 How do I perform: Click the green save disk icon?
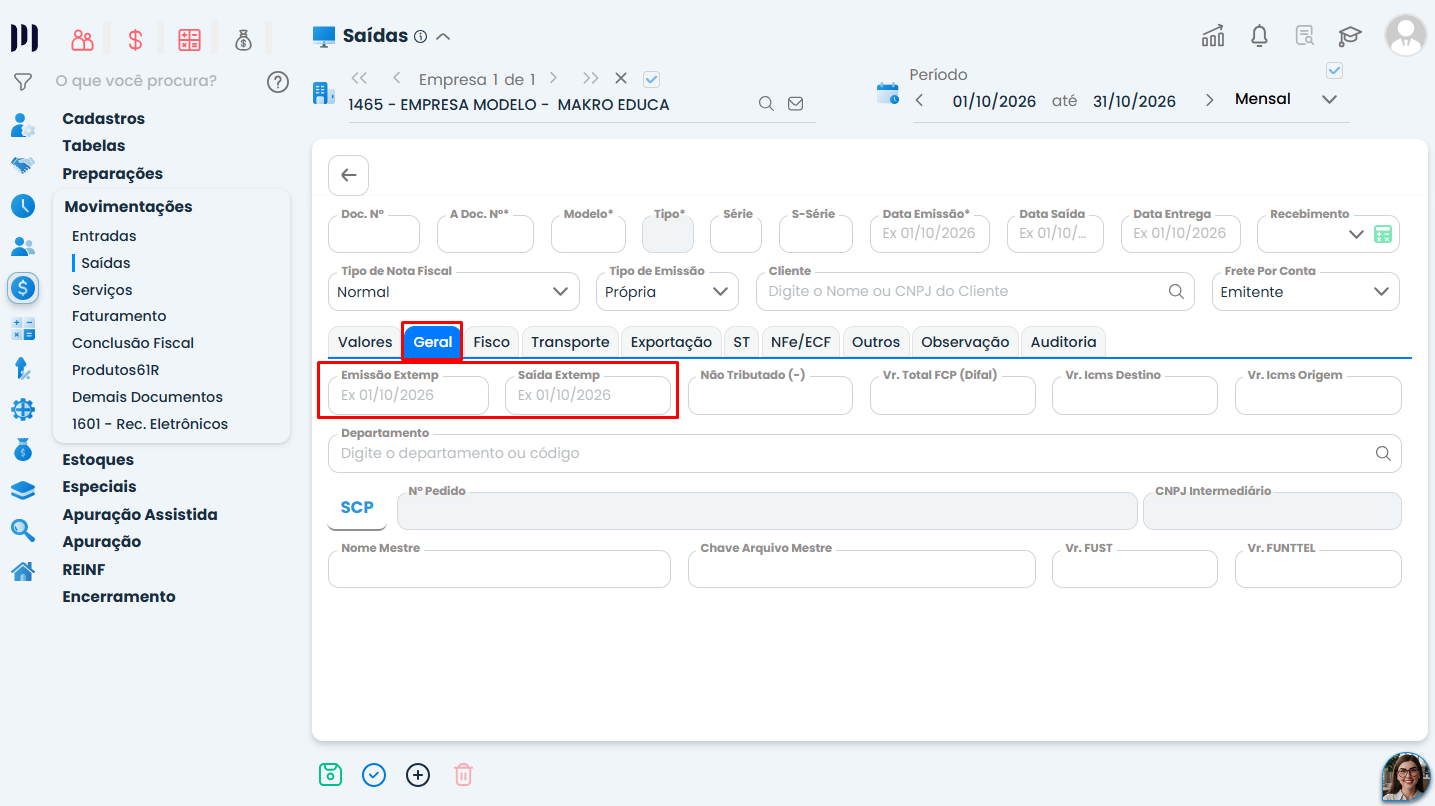click(x=330, y=775)
